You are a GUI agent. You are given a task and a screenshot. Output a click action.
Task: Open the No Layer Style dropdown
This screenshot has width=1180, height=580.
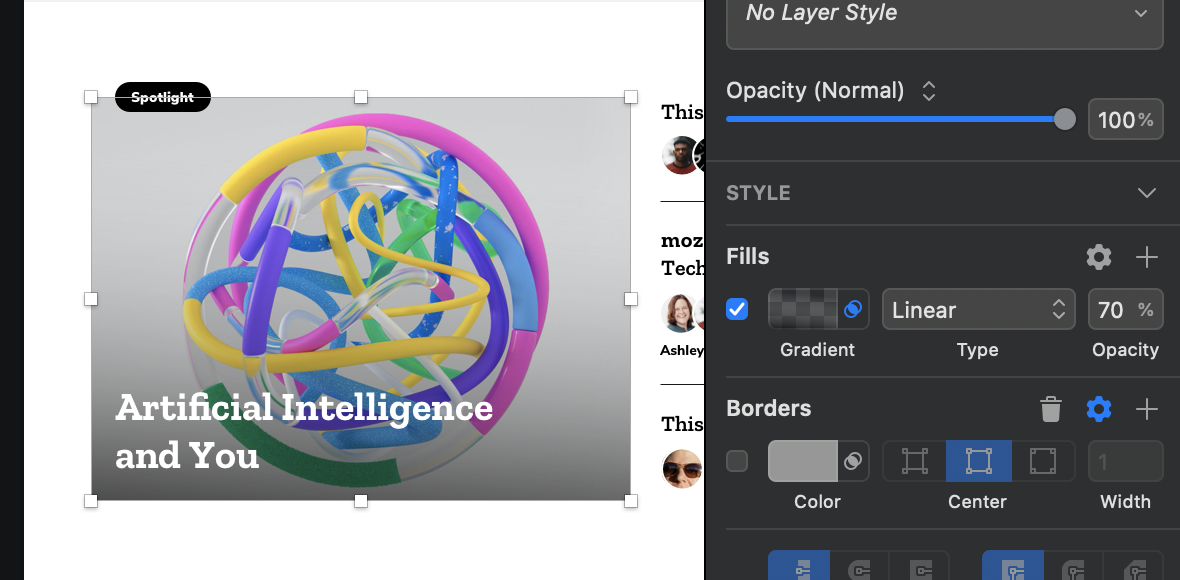944,15
